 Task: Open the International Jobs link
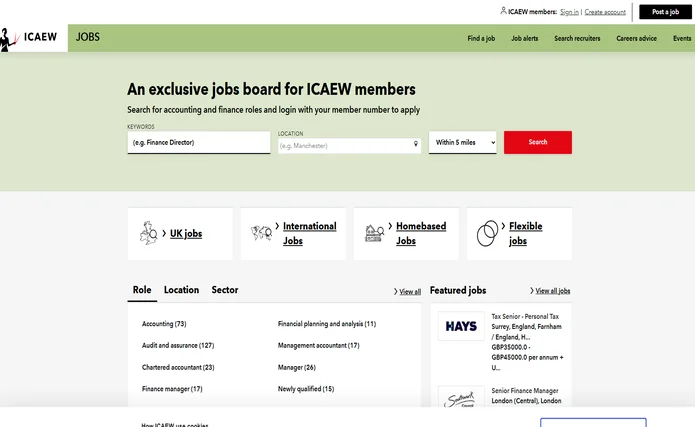pos(309,233)
